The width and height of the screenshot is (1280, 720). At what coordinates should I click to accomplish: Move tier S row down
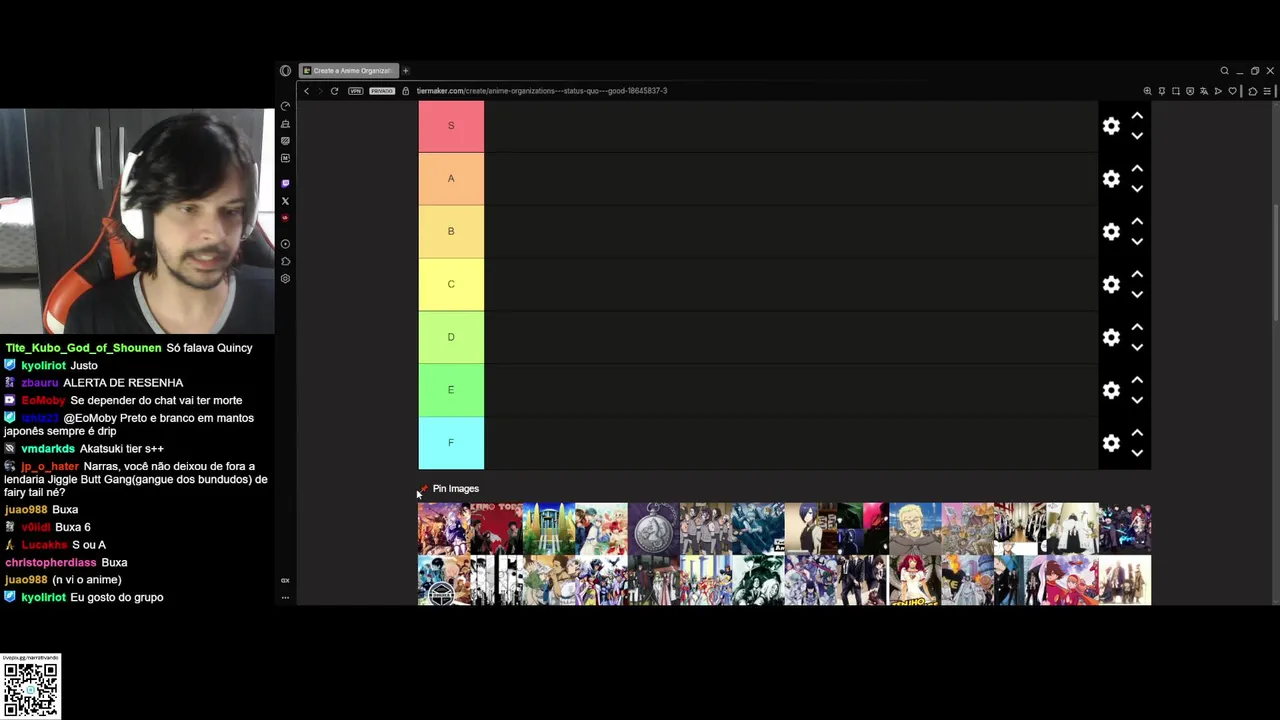pyautogui.click(x=1137, y=136)
